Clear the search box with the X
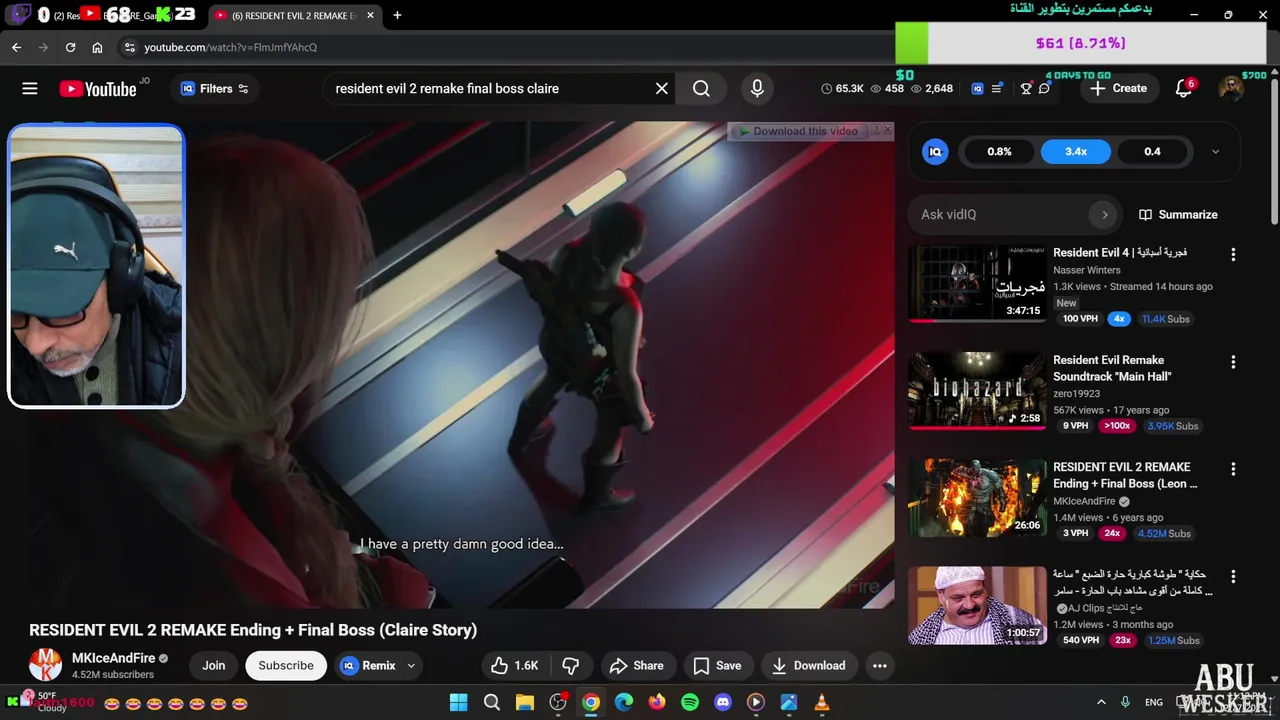Image resolution: width=1280 pixels, height=720 pixels. point(662,89)
